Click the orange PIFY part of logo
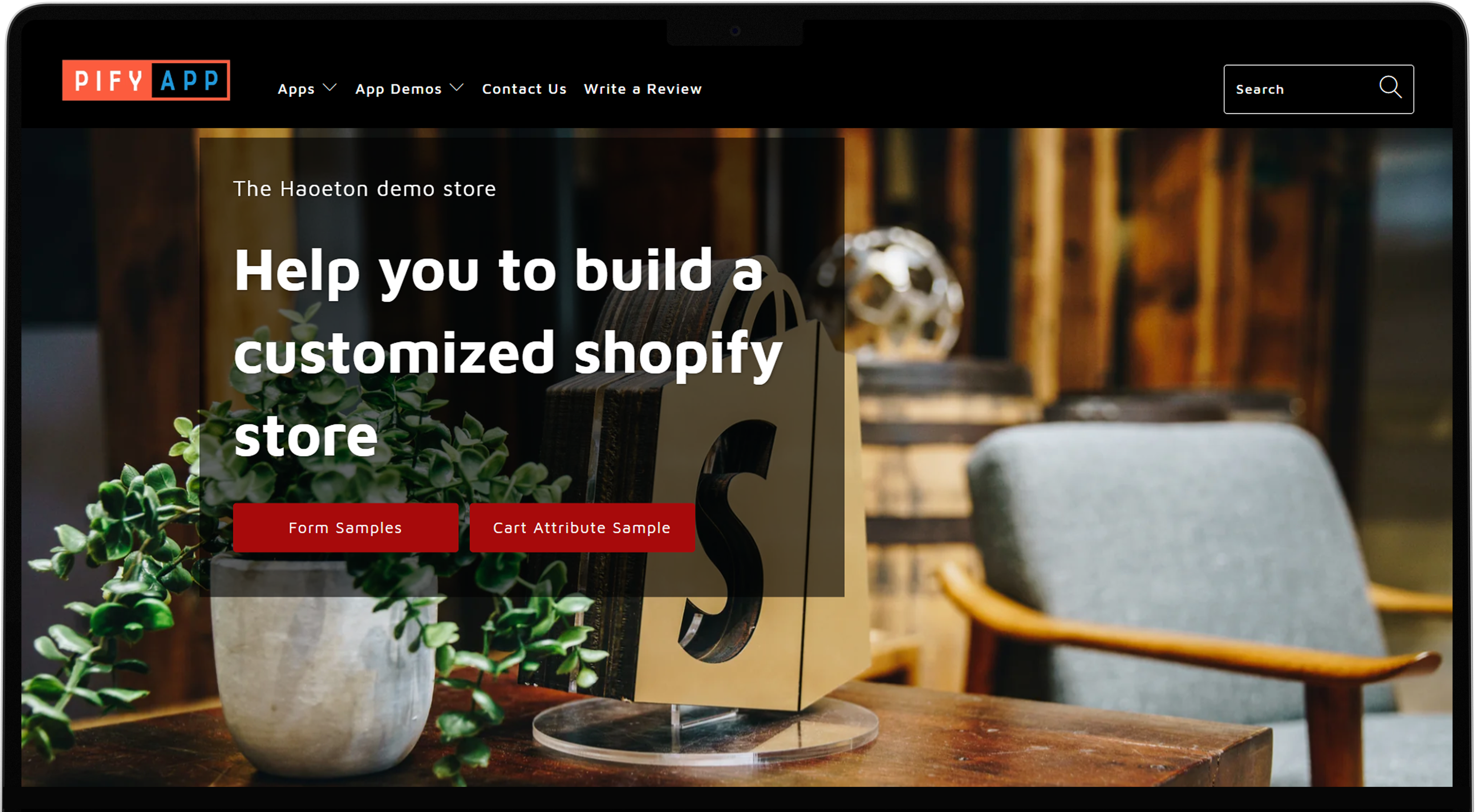Screen dimensions: 1477x812 pos(107,80)
